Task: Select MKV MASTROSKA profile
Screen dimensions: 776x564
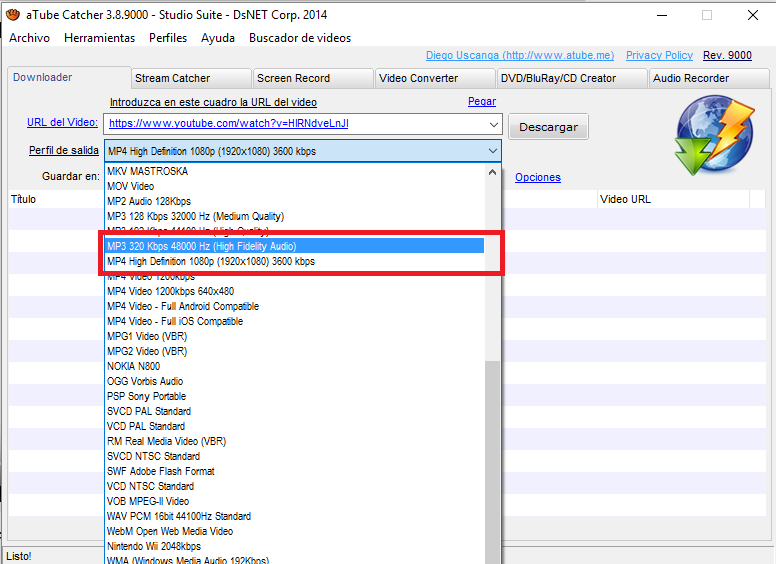Action: click(x=295, y=171)
